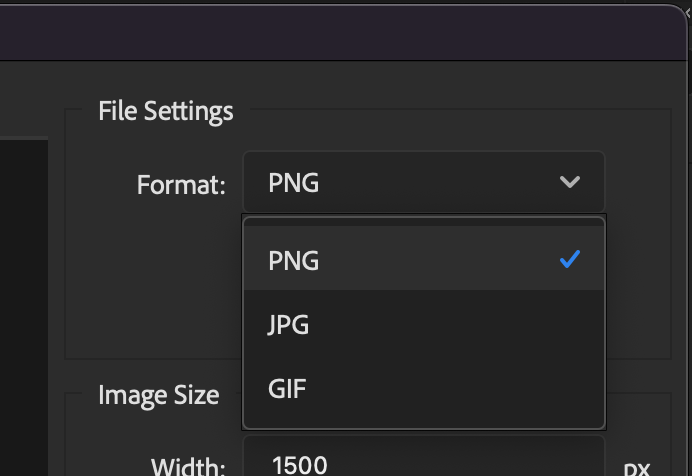The image size is (692, 476).
Task: Click the chevron arrow in Format box
Action: pos(570,182)
